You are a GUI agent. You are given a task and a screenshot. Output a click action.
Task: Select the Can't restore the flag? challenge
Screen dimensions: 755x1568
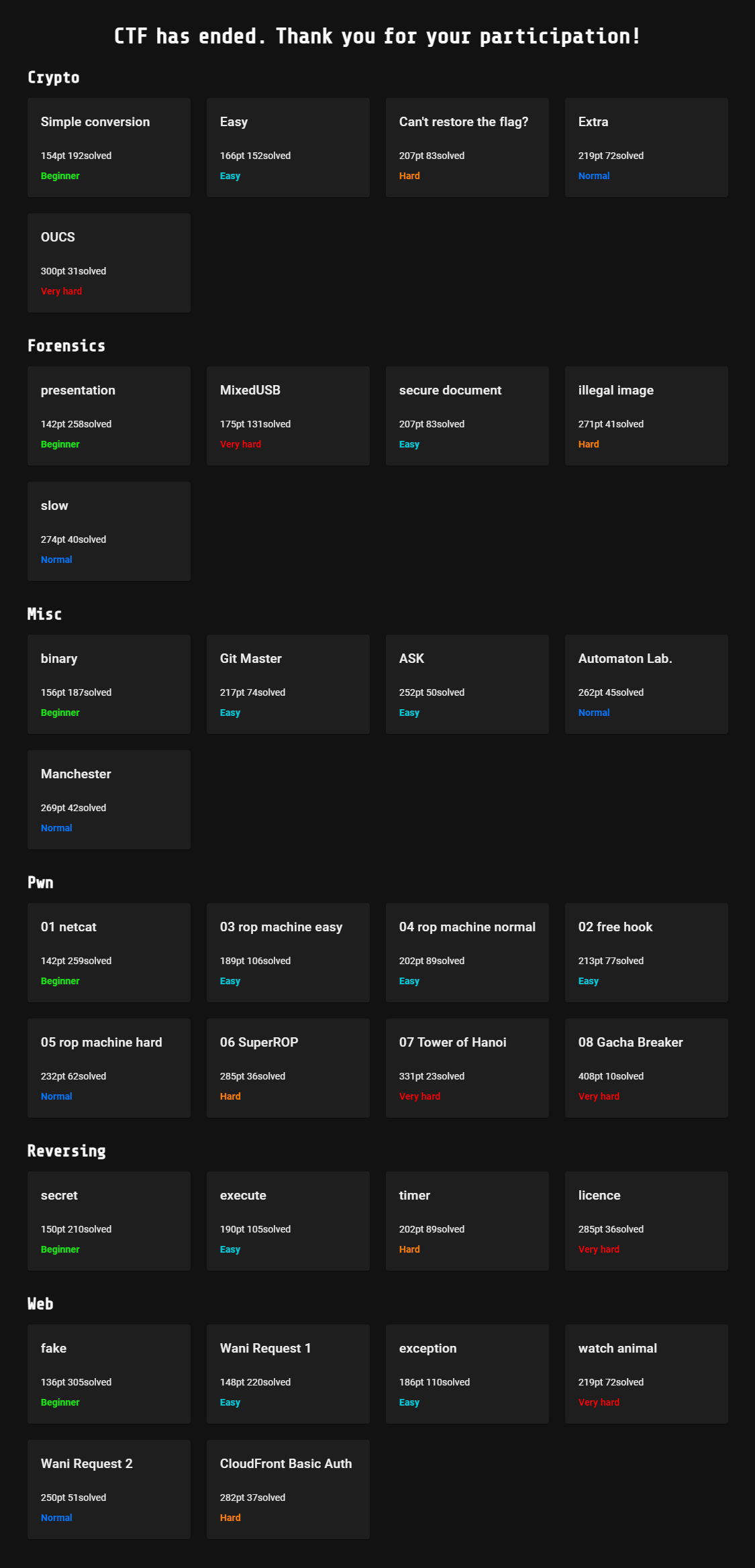coord(467,148)
